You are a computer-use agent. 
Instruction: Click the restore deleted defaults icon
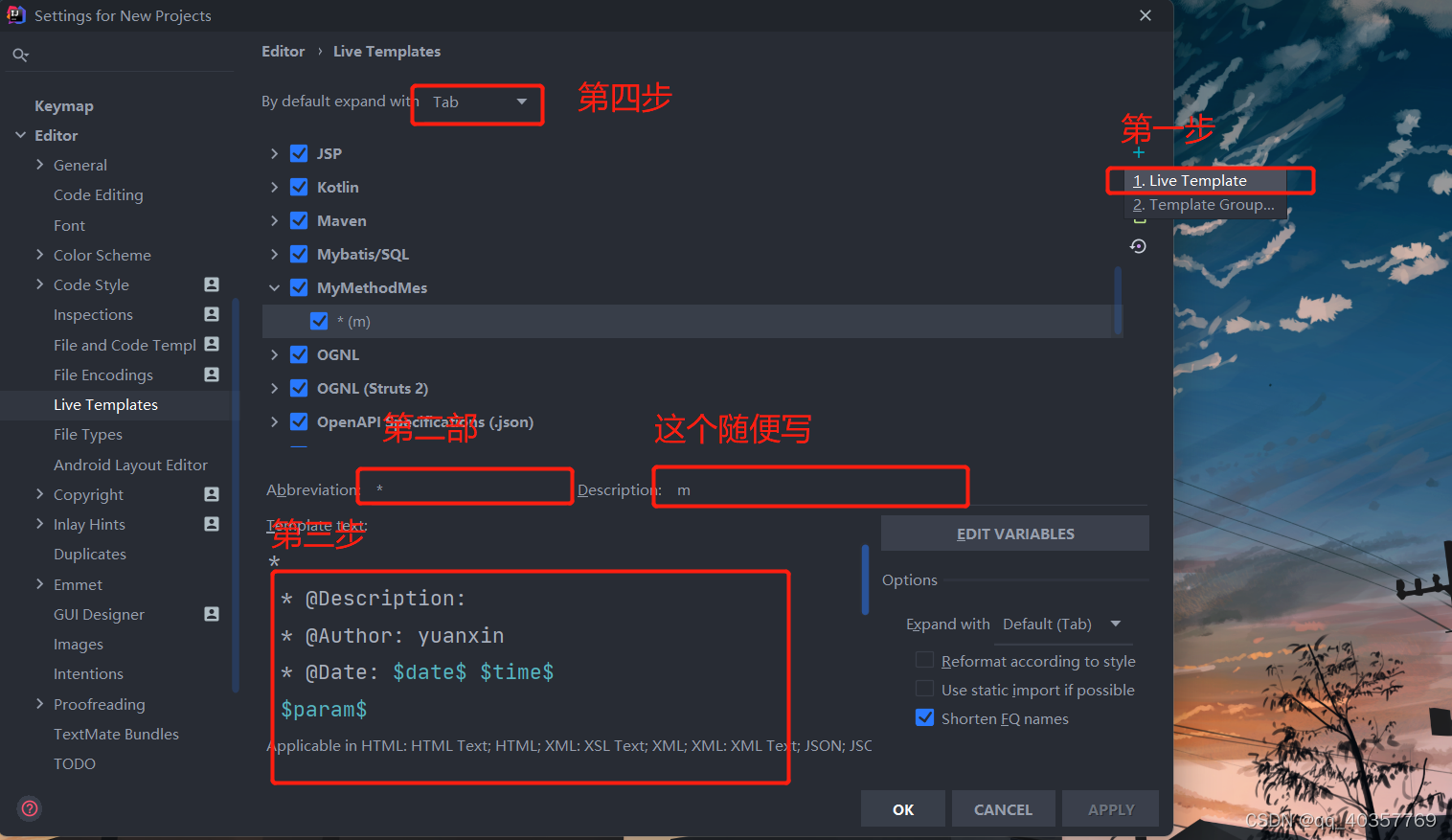coord(1138,246)
